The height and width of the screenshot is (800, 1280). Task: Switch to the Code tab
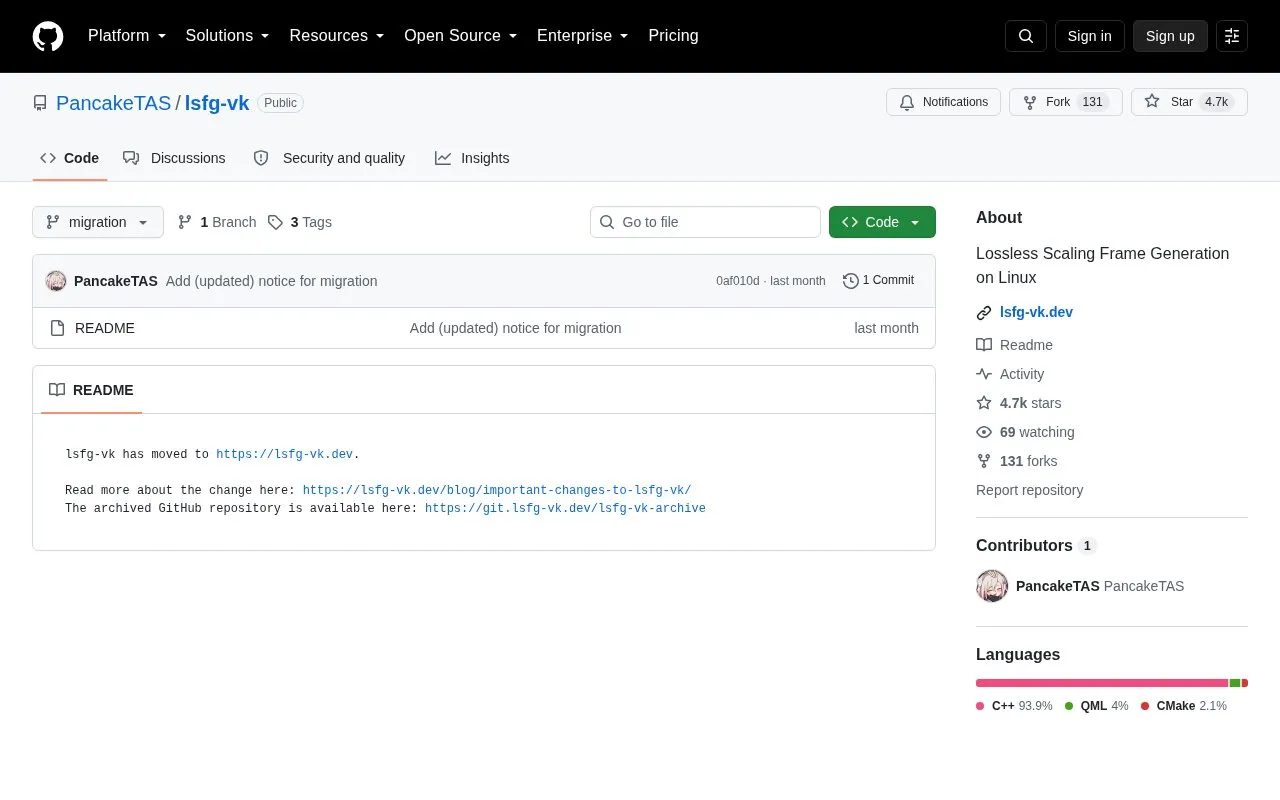(70, 158)
